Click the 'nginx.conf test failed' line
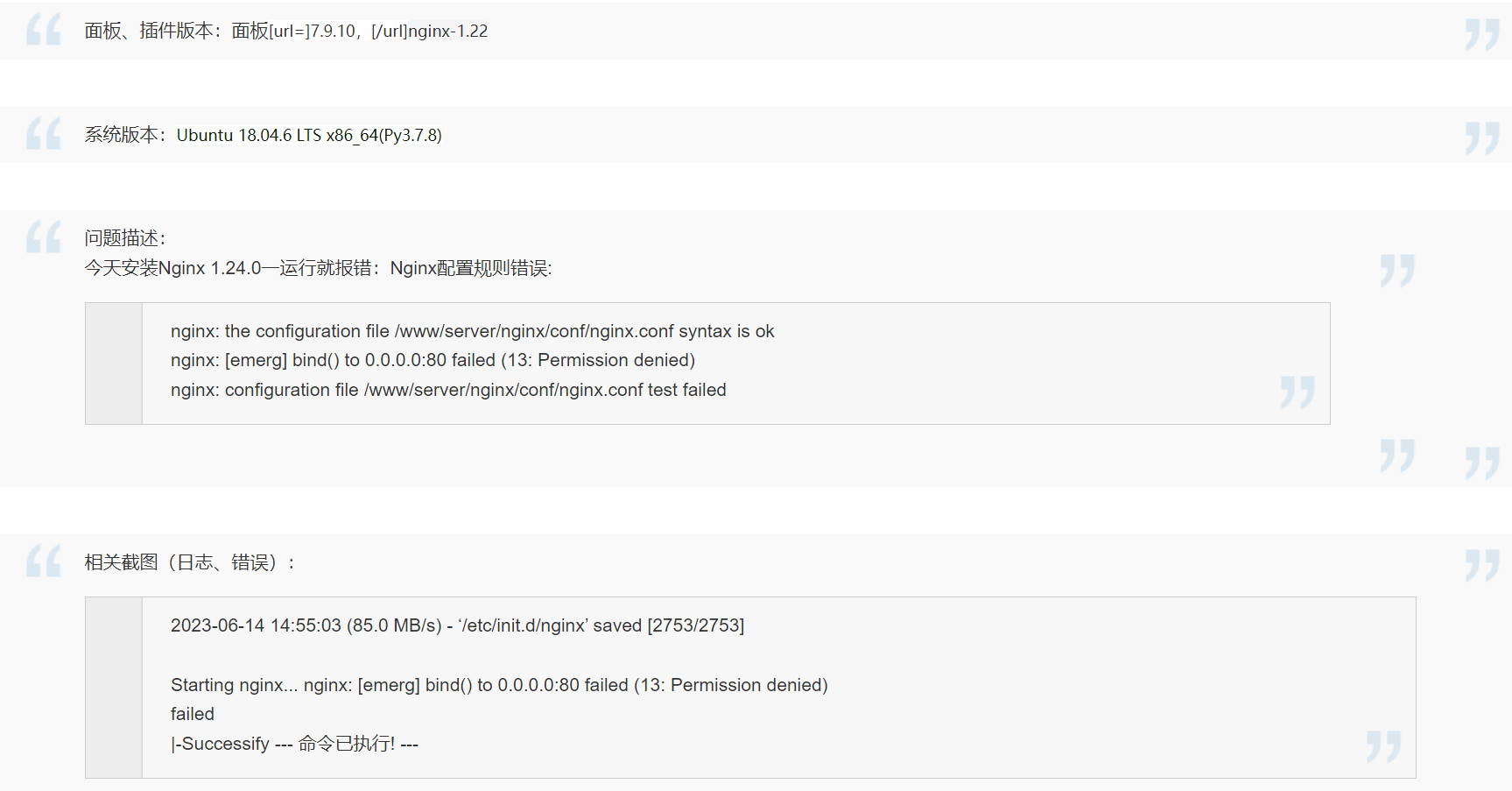This screenshot has height=791, width=1512. click(x=448, y=390)
